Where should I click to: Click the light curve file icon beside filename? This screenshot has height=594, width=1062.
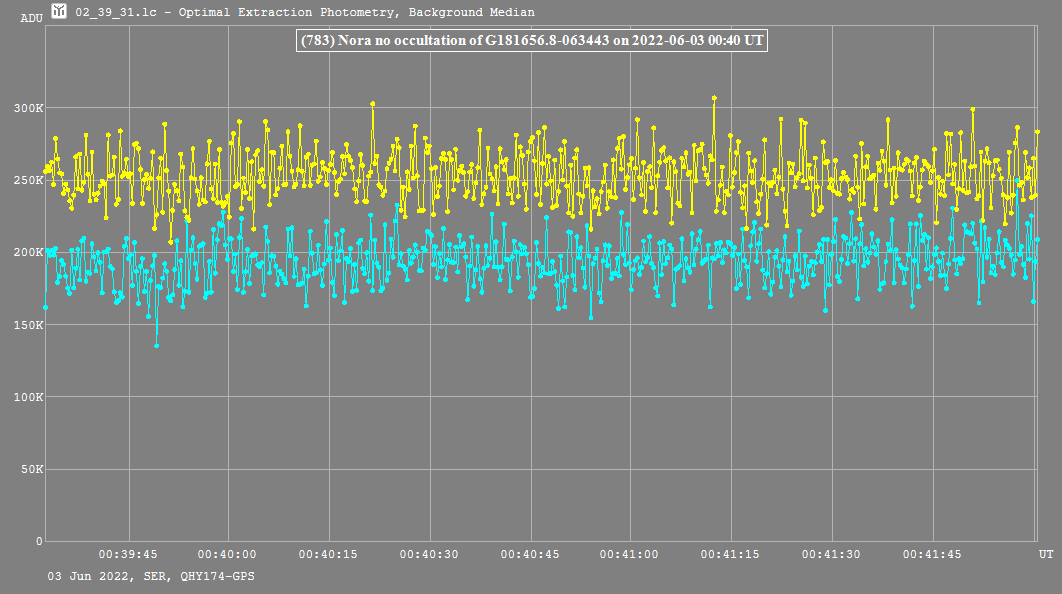click(59, 12)
